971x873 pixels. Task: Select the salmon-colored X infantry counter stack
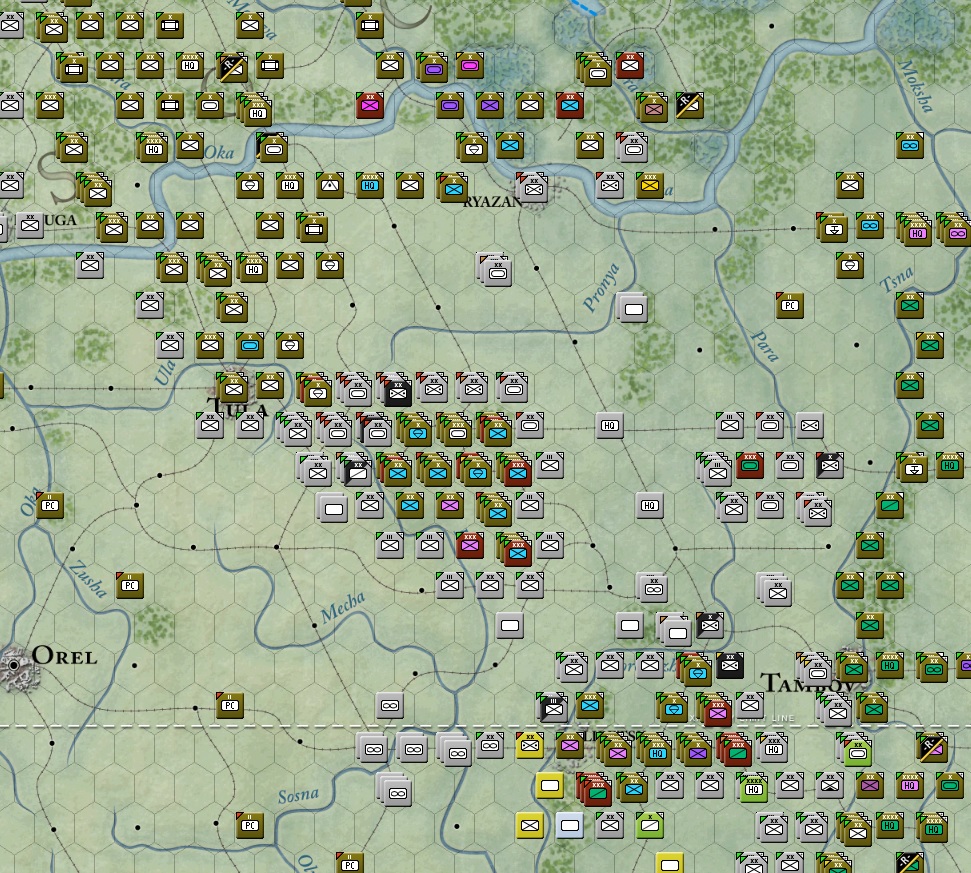pos(653,108)
